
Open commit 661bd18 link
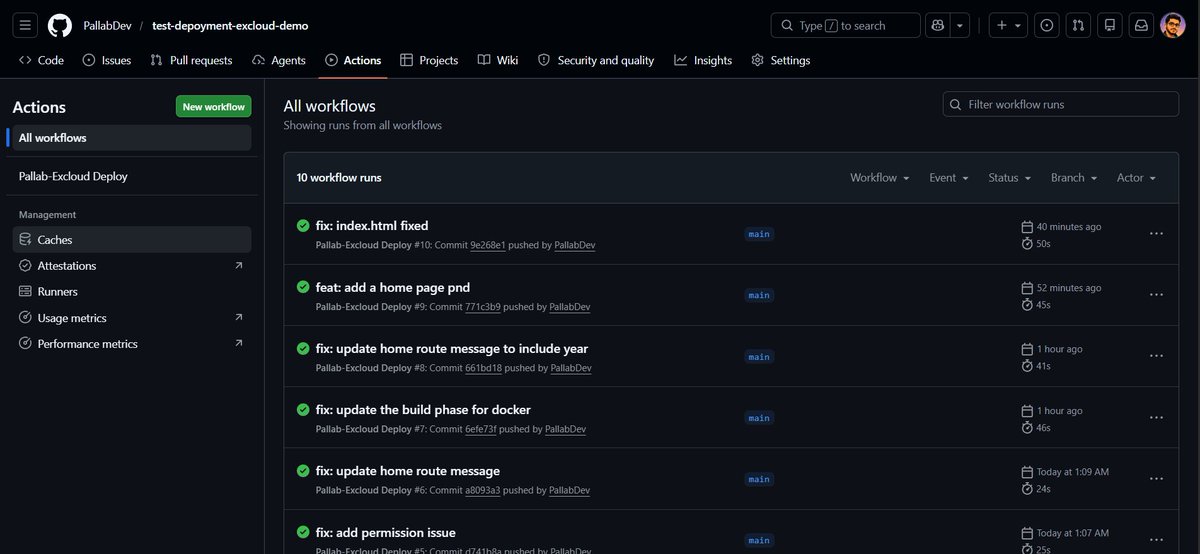click(483, 368)
